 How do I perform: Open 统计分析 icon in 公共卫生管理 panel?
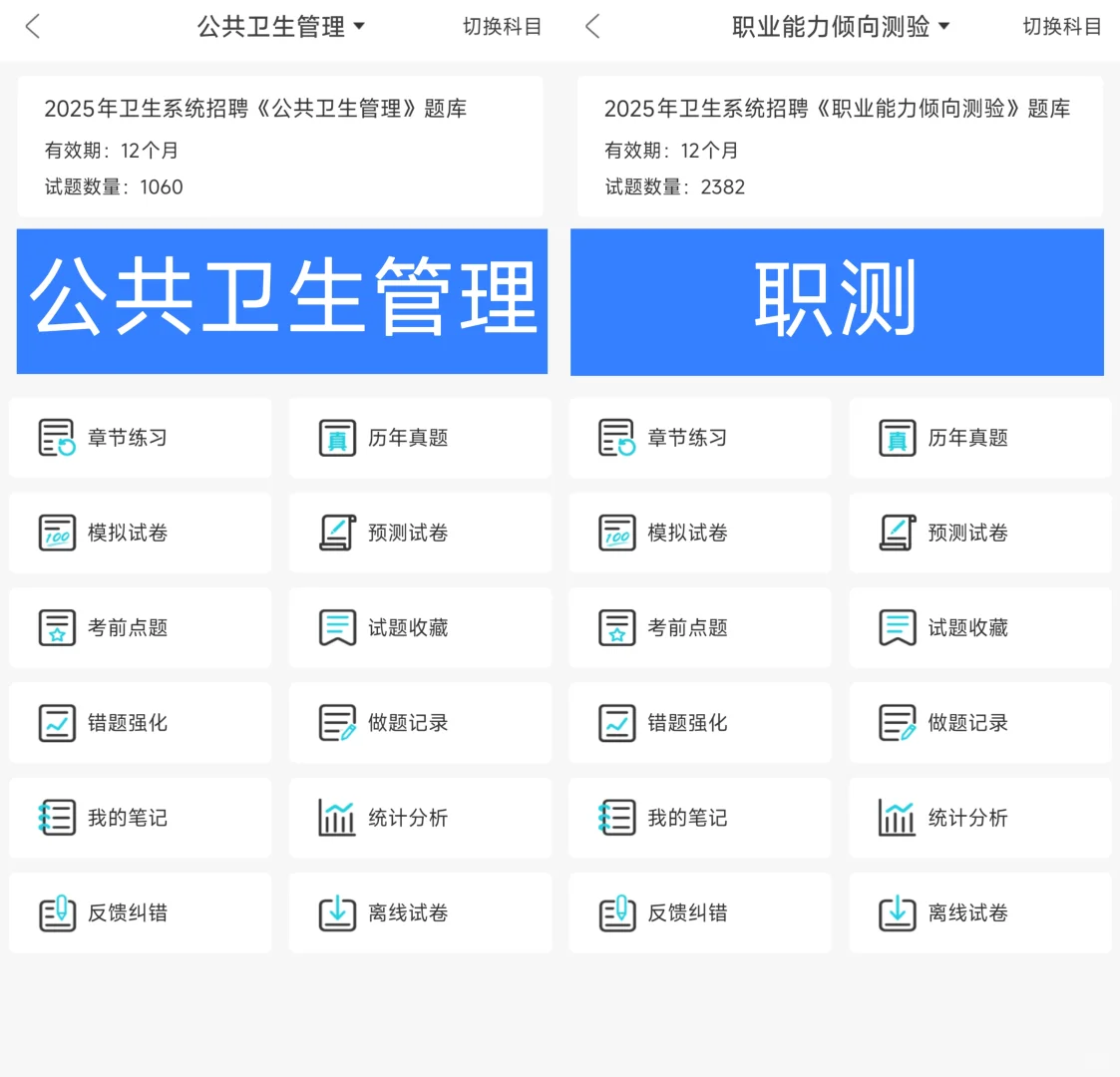[x=337, y=817]
